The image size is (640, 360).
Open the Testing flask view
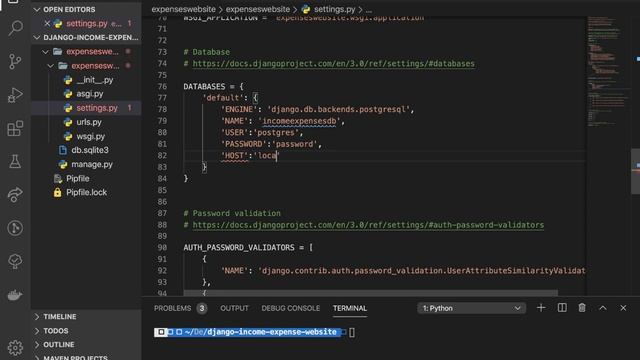[x=15, y=162]
